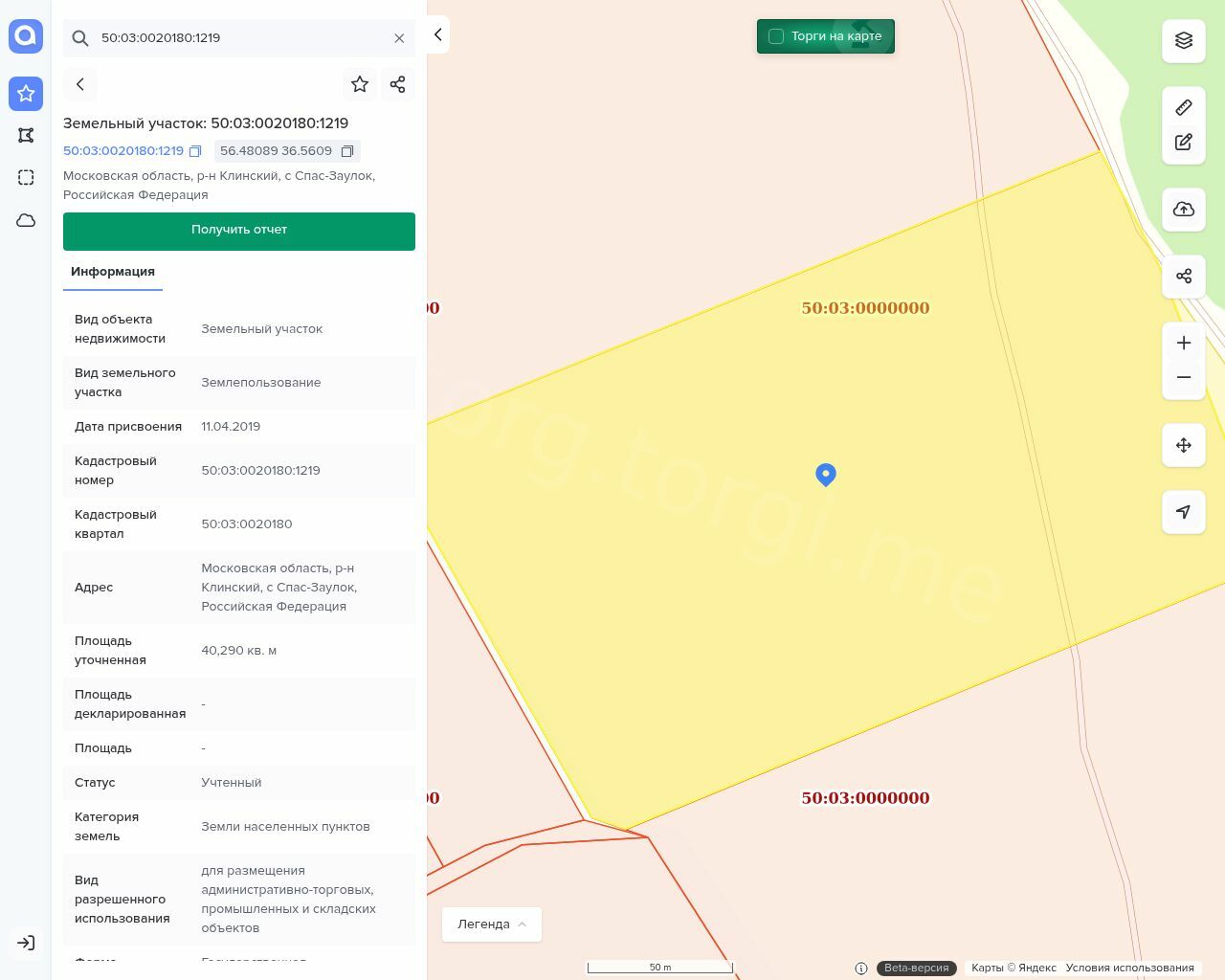The image size is (1225, 980).
Task: Collapse the left information panel
Action: pyautogui.click(x=437, y=34)
